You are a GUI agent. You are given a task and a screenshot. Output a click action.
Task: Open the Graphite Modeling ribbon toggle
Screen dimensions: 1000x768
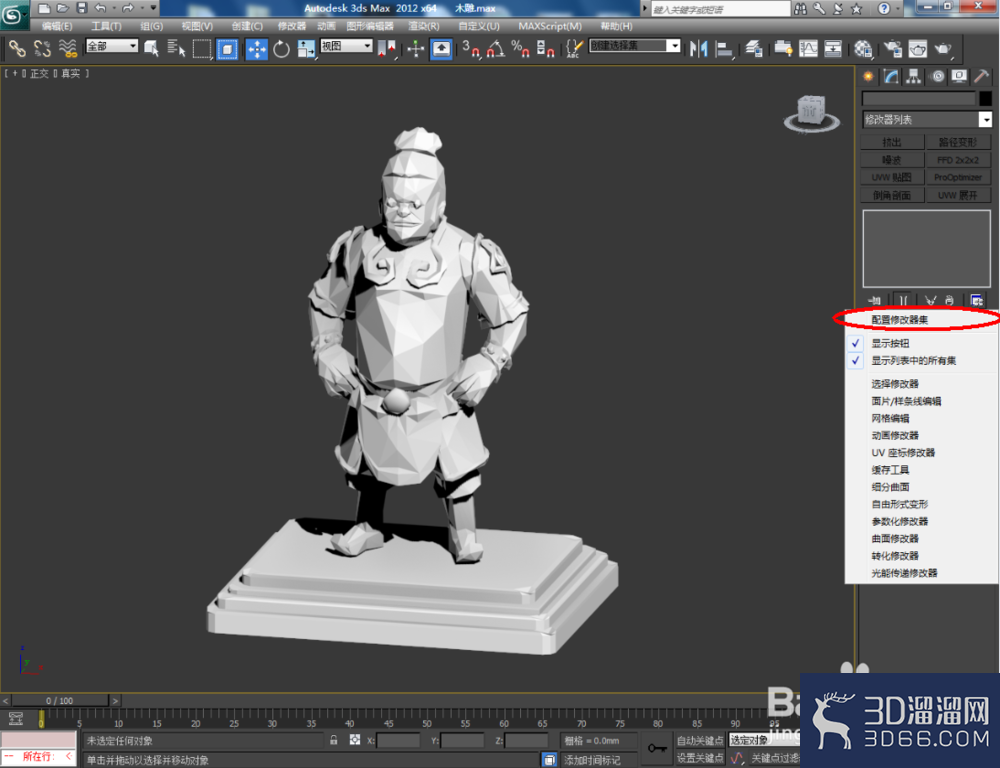pyautogui.click(x=783, y=48)
